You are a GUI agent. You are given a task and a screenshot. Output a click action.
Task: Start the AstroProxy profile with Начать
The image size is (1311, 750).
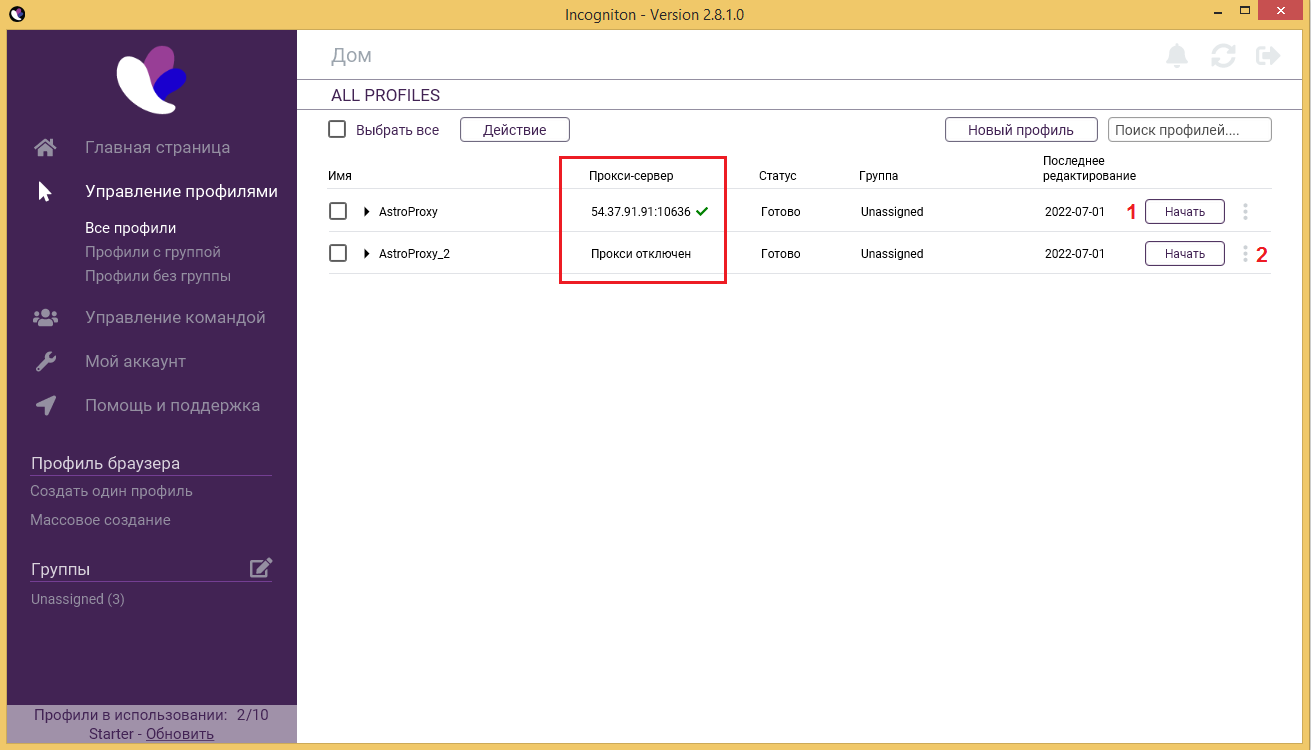pyautogui.click(x=1185, y=211)
